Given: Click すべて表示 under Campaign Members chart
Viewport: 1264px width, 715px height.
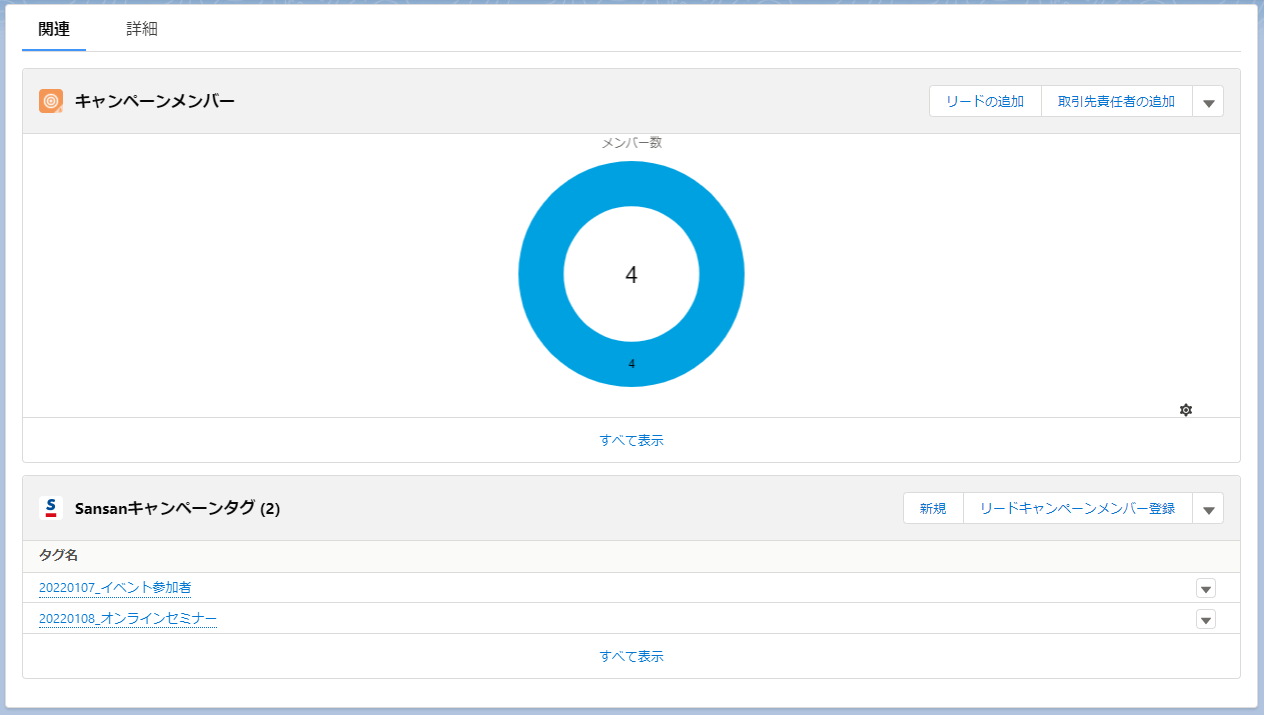Looking at the screenshot, I should pyautogui.click(x=631, y=440).
